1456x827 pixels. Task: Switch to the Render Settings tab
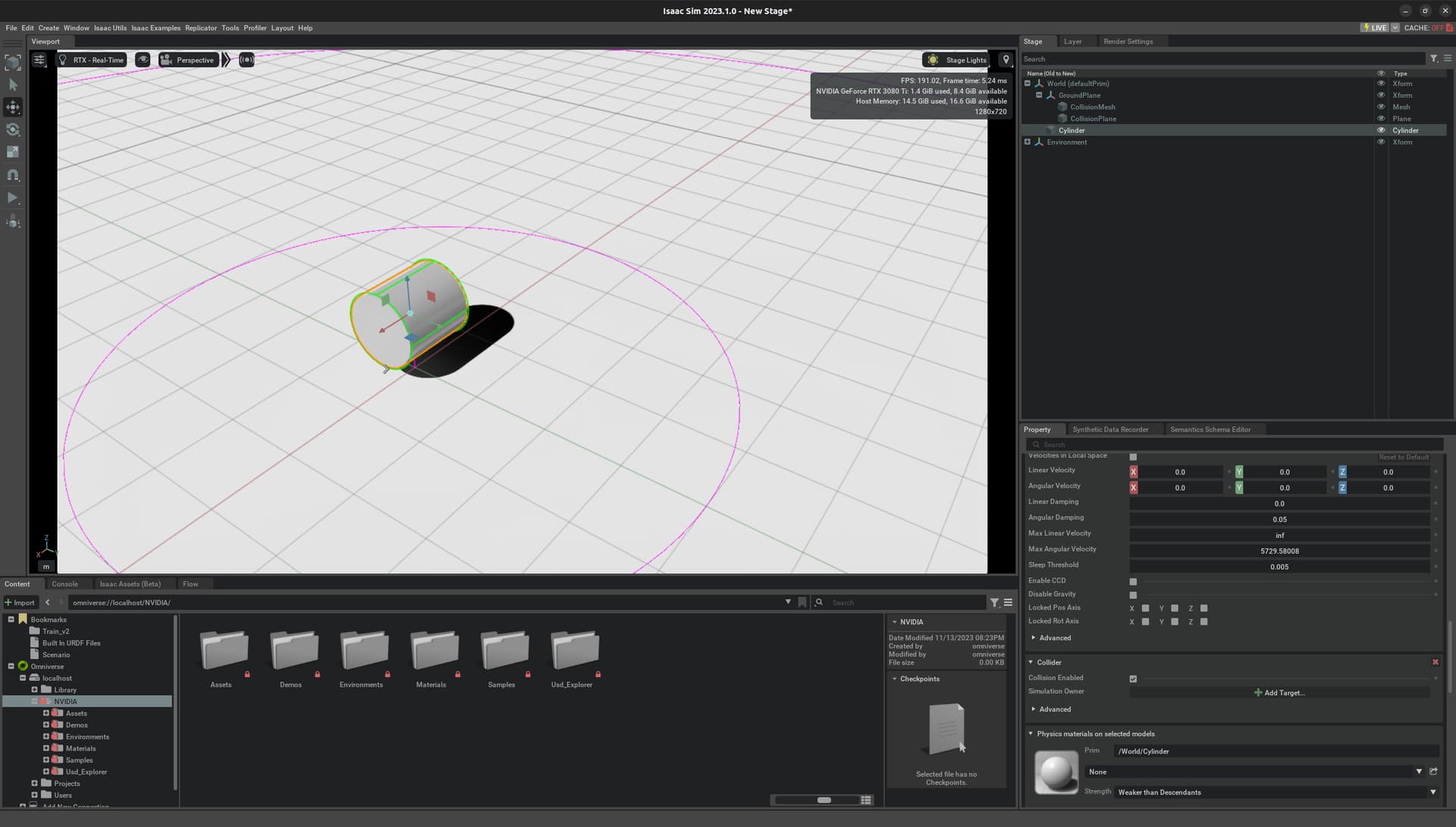pos(1128,42)
